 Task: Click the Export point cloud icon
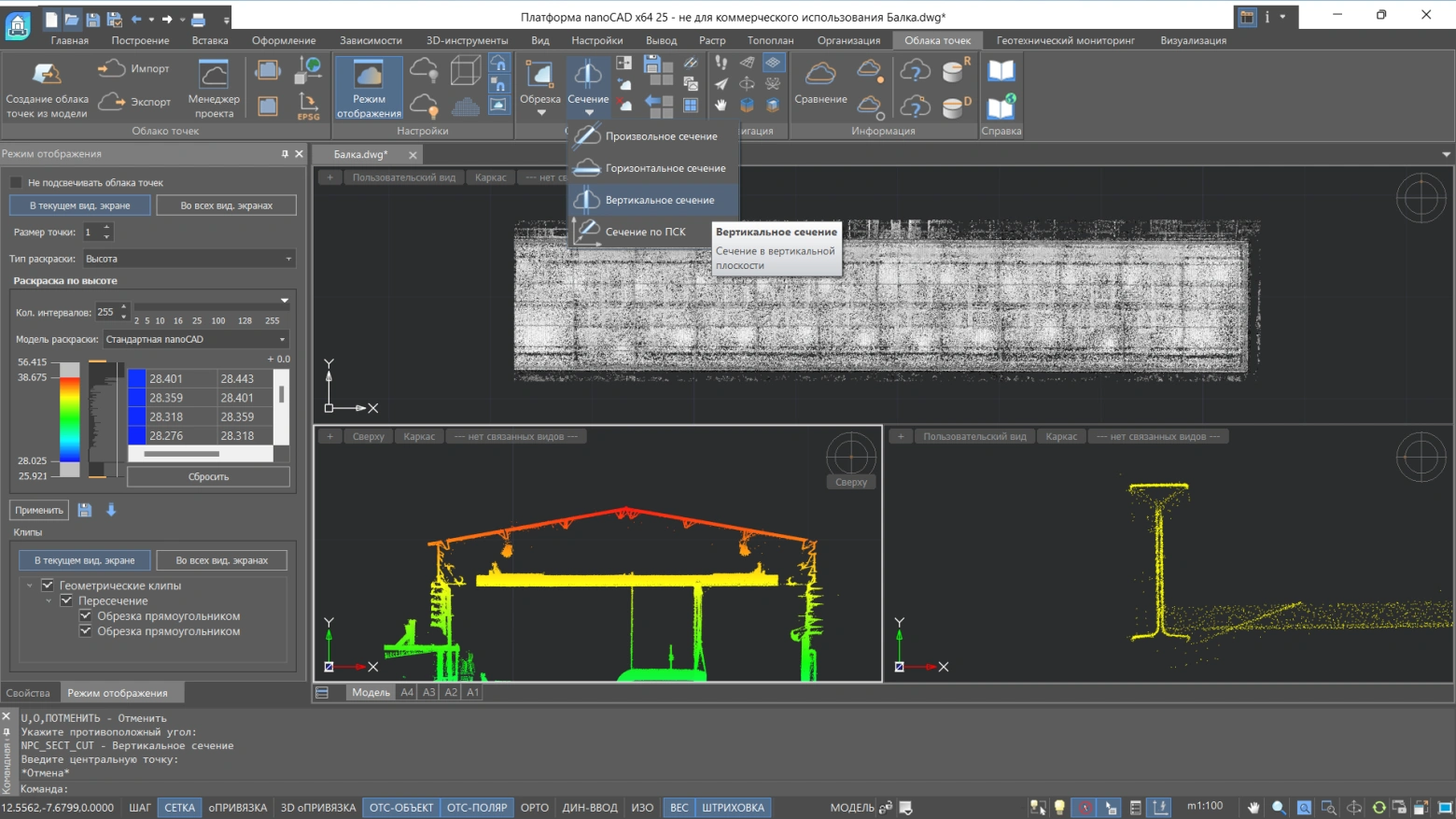pyautogui.click(x=111, y=101)
